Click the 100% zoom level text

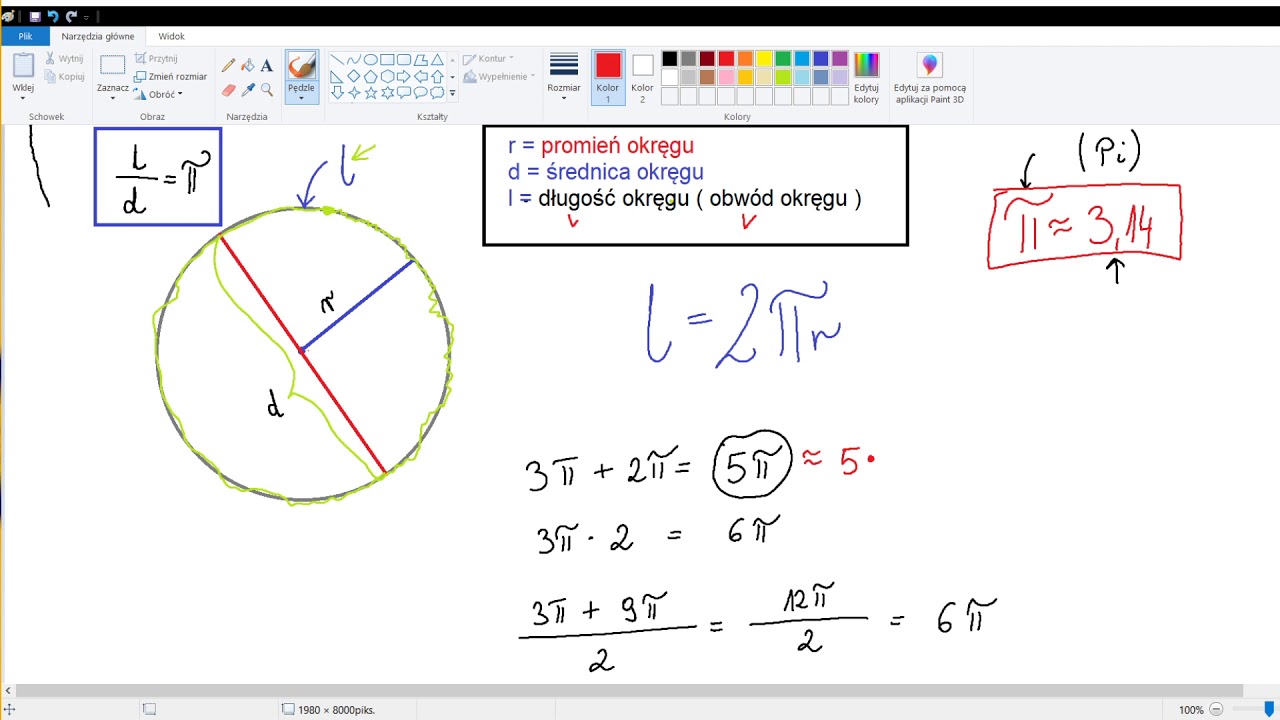(x=1191, y=710)
